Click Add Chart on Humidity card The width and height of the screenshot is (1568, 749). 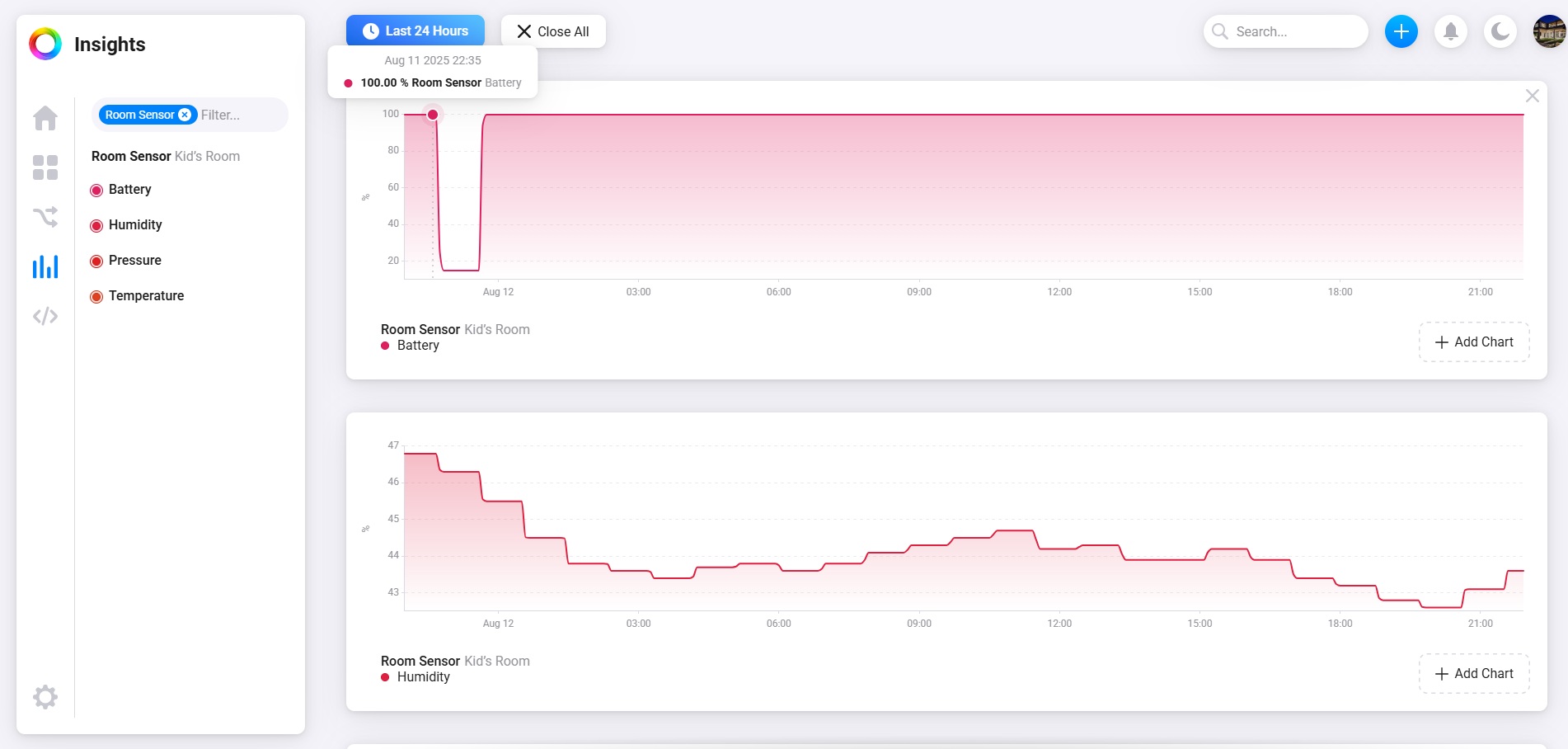coord(1473,674)
